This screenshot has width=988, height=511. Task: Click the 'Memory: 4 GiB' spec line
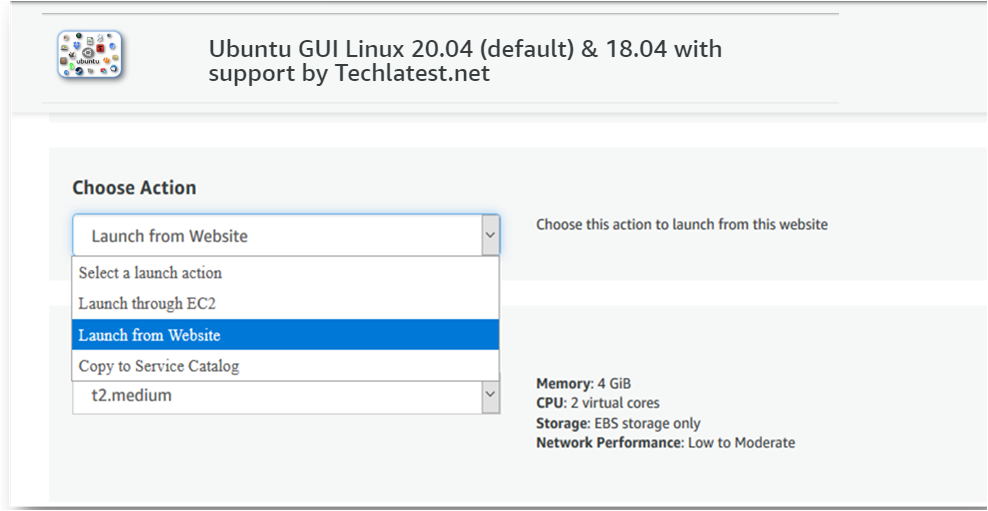[x=583, y=384]
